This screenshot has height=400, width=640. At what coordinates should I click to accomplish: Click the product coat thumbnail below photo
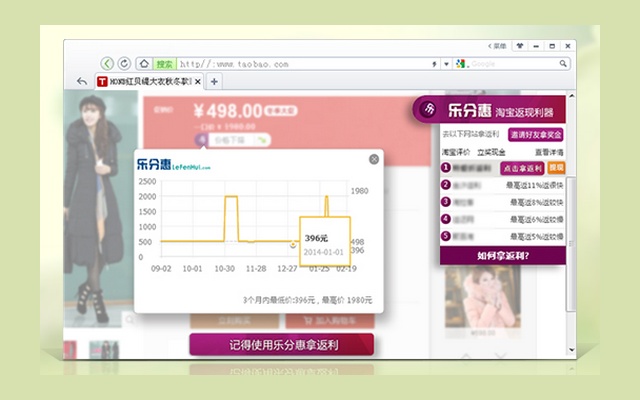click(x=103, y=351)
